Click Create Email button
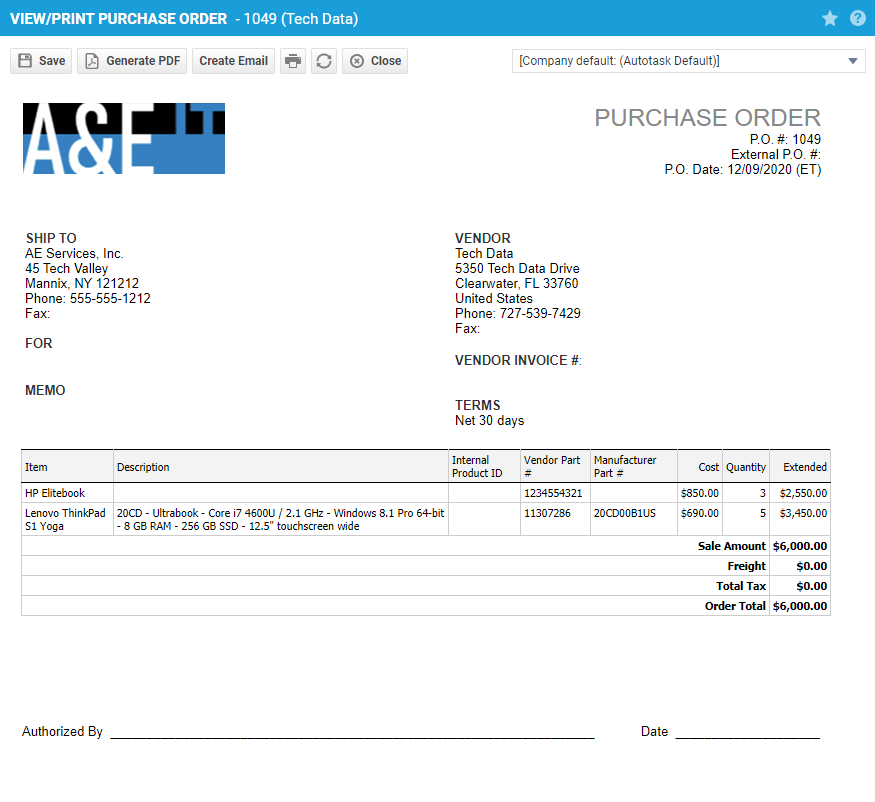Image resolution: width=875 pixels, height=802 pixels. tap(233, 61)
